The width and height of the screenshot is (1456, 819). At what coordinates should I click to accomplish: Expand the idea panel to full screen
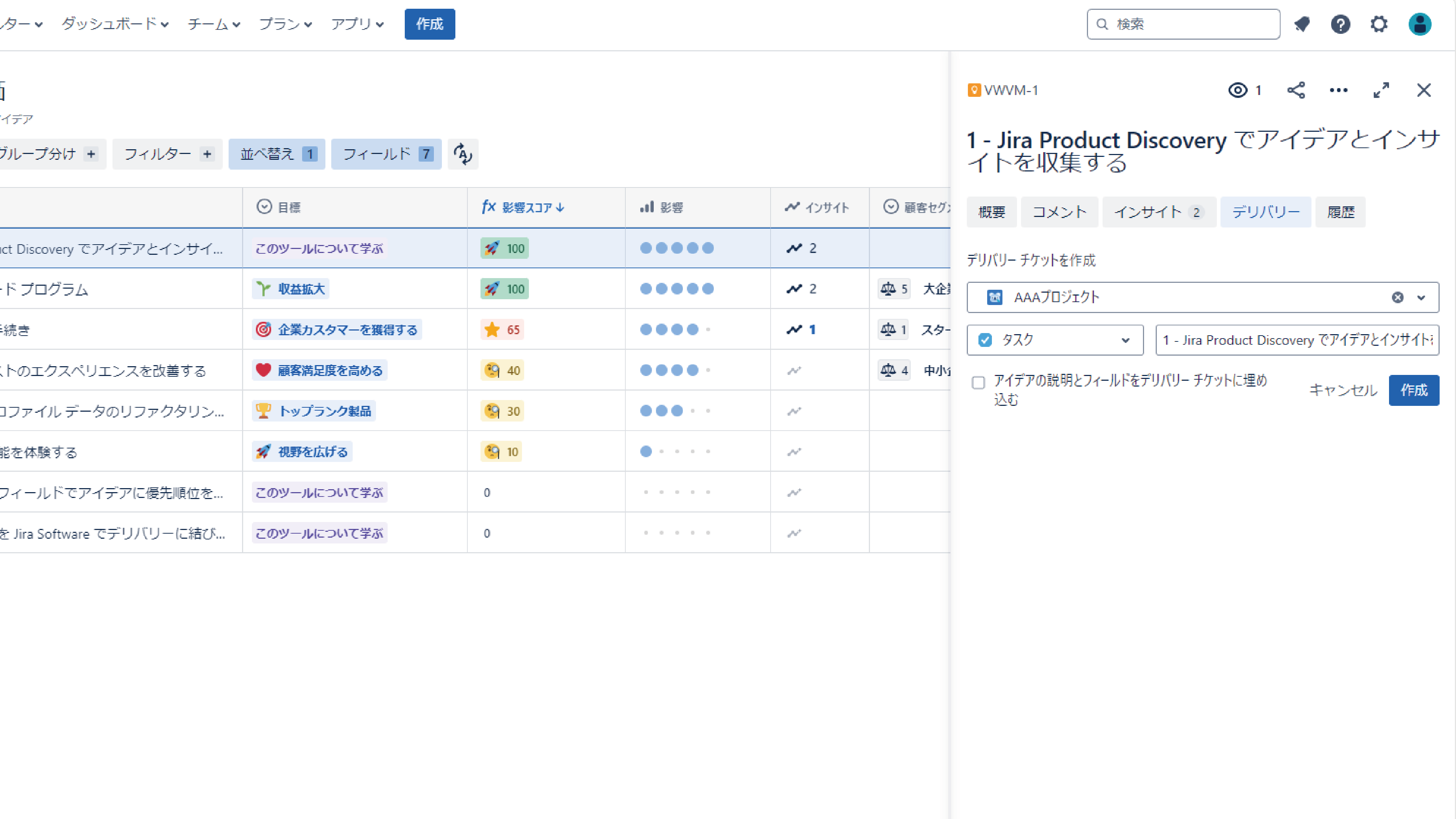1381,90
